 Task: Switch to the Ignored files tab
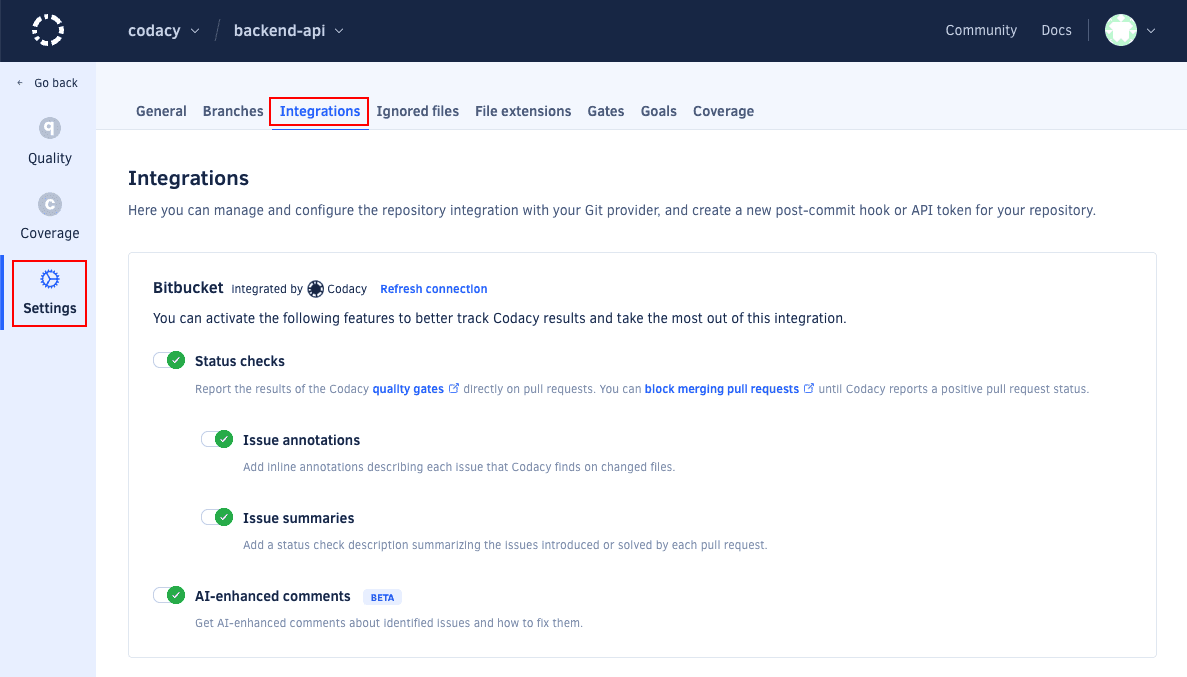(x=417, y=111)
